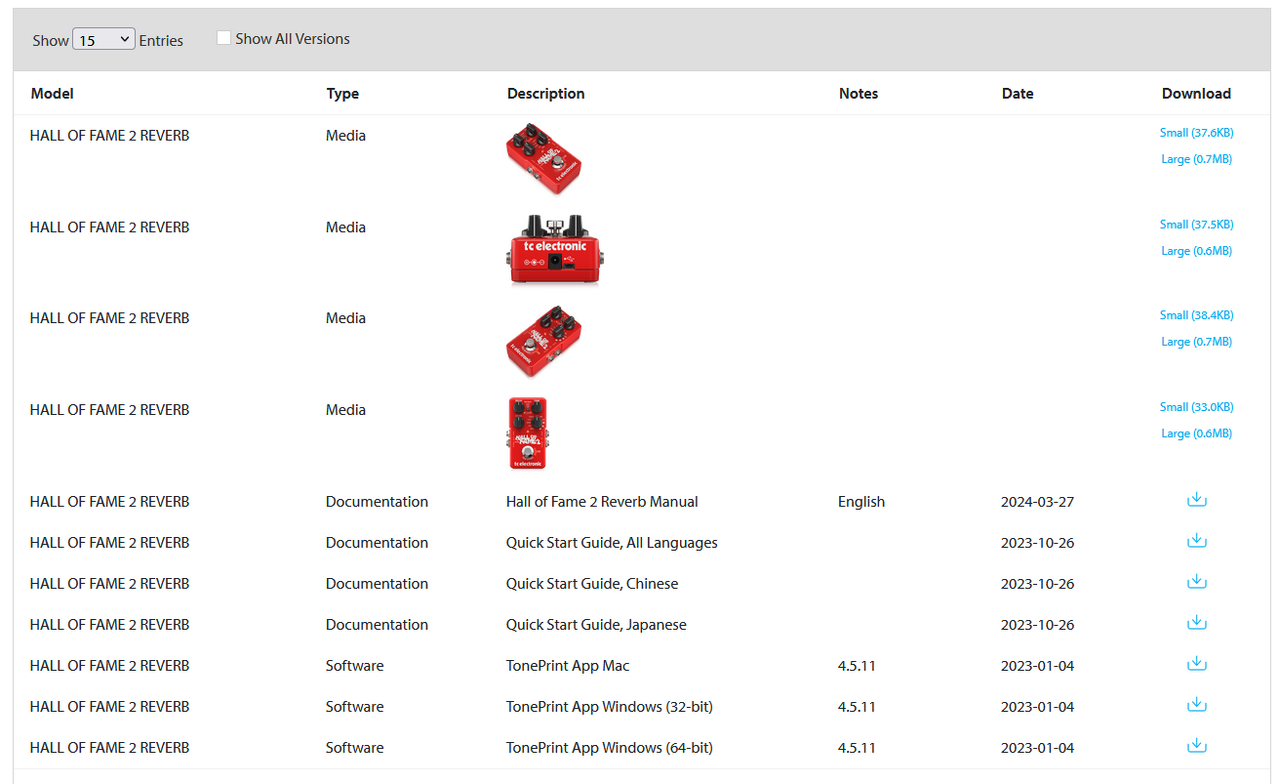The height and width of the screenshot is (784, 1280).
Task: Click Software type in TonePrint App Mac row
Action: pyautogui.click(x=355, y=666)
